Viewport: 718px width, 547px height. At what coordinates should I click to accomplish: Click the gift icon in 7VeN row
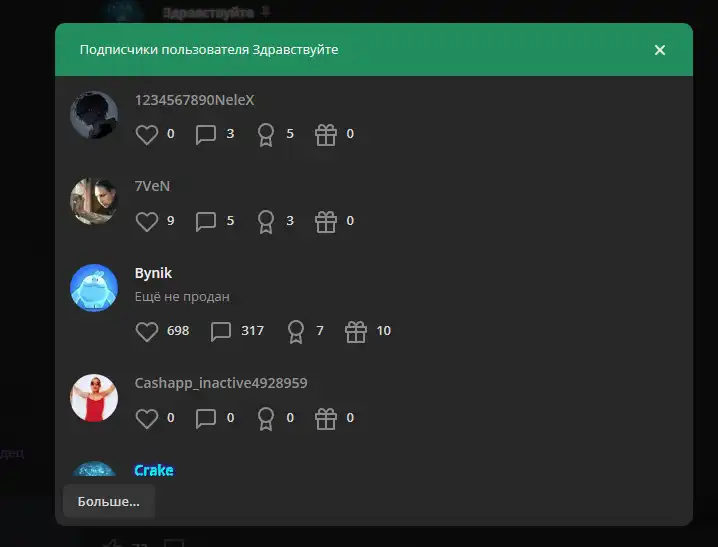[326, 222]
